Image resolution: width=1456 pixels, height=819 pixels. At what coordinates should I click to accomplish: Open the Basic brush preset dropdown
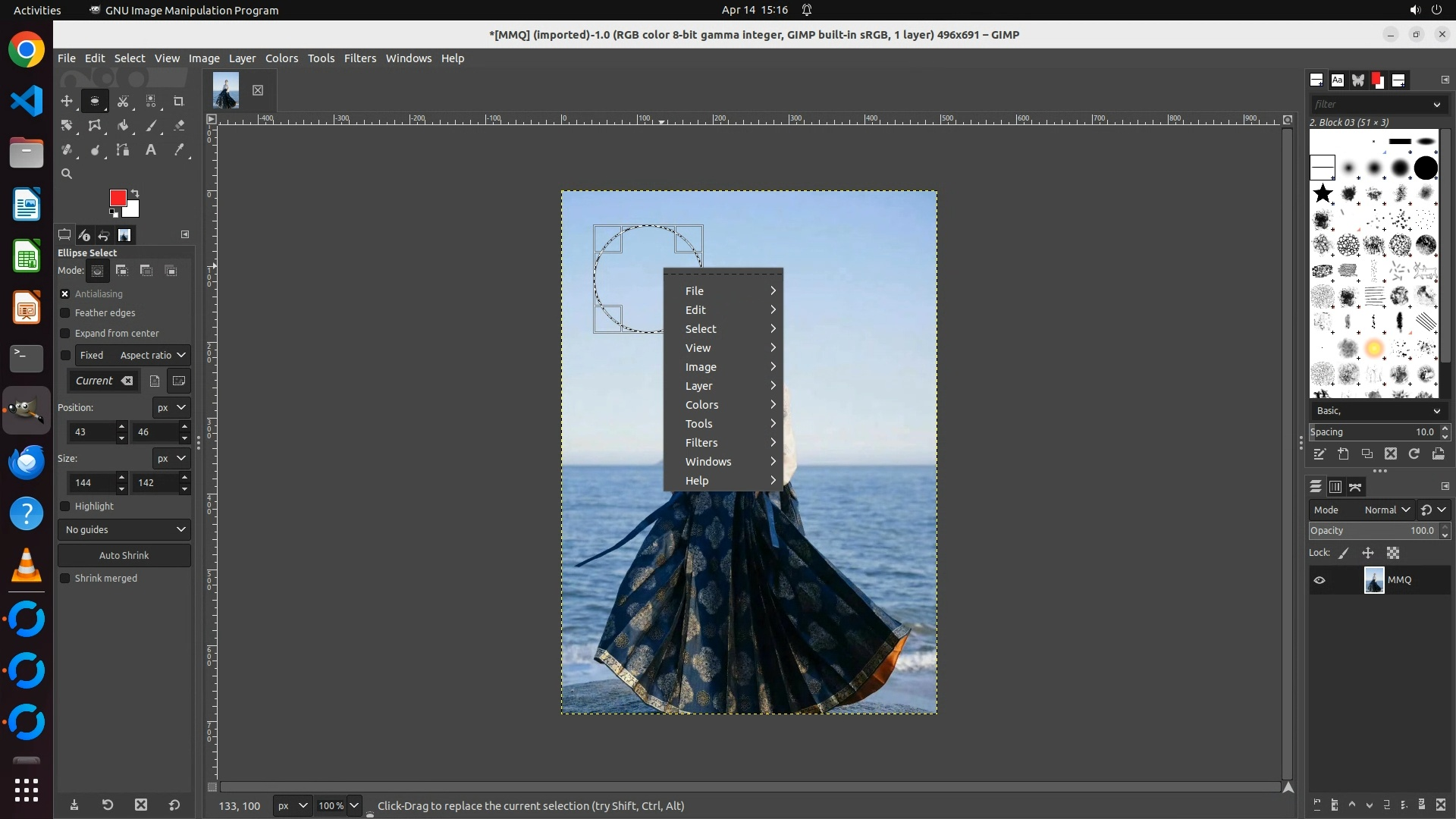pos(1377,411)
